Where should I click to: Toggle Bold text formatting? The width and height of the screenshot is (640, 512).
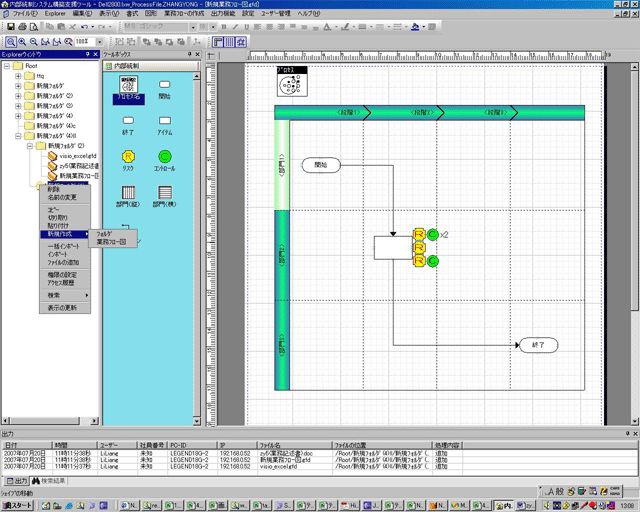[222, 28]
